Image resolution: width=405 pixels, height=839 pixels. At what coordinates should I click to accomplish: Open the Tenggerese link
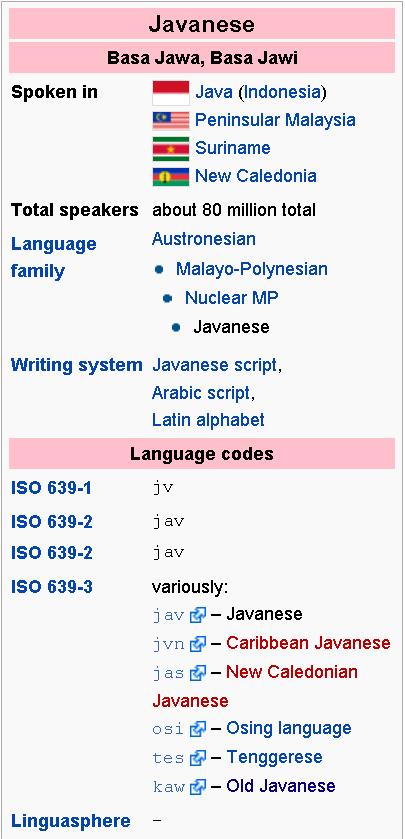274,757
